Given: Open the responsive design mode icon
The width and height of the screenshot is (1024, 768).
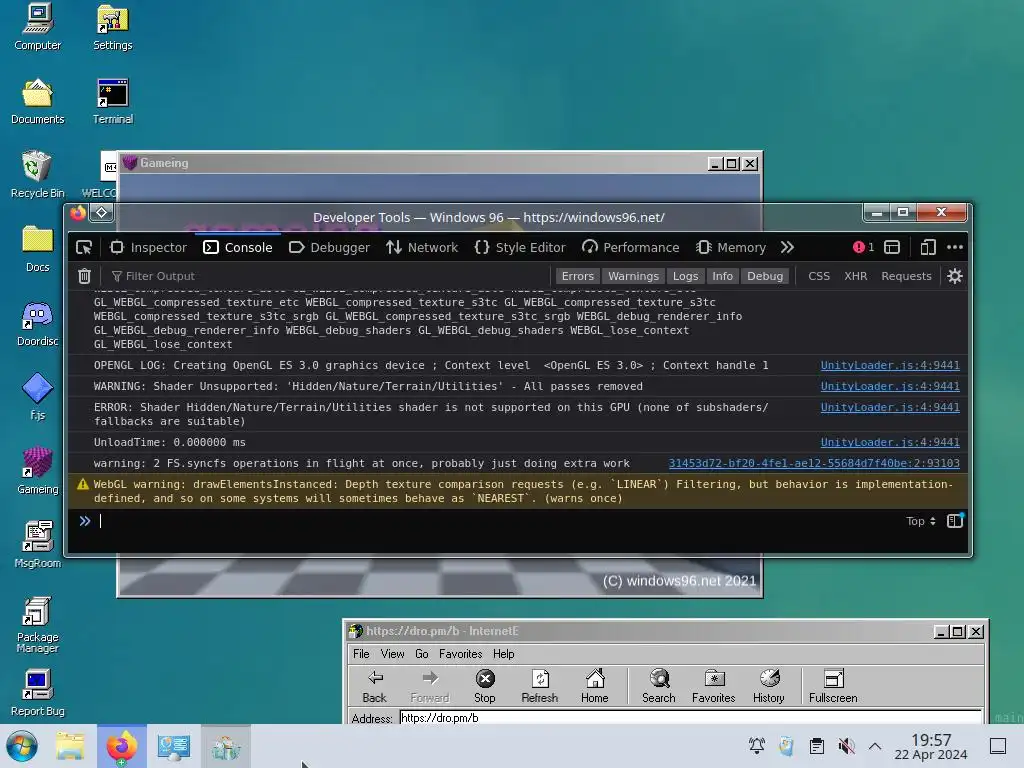Looking at the screenshot, I should (x=927, y=248).
